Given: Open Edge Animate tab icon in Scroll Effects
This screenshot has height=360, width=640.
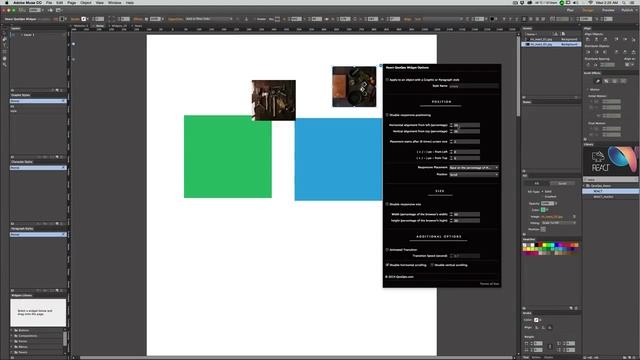Looking at the screenshot, I should (x=623, y=81).
